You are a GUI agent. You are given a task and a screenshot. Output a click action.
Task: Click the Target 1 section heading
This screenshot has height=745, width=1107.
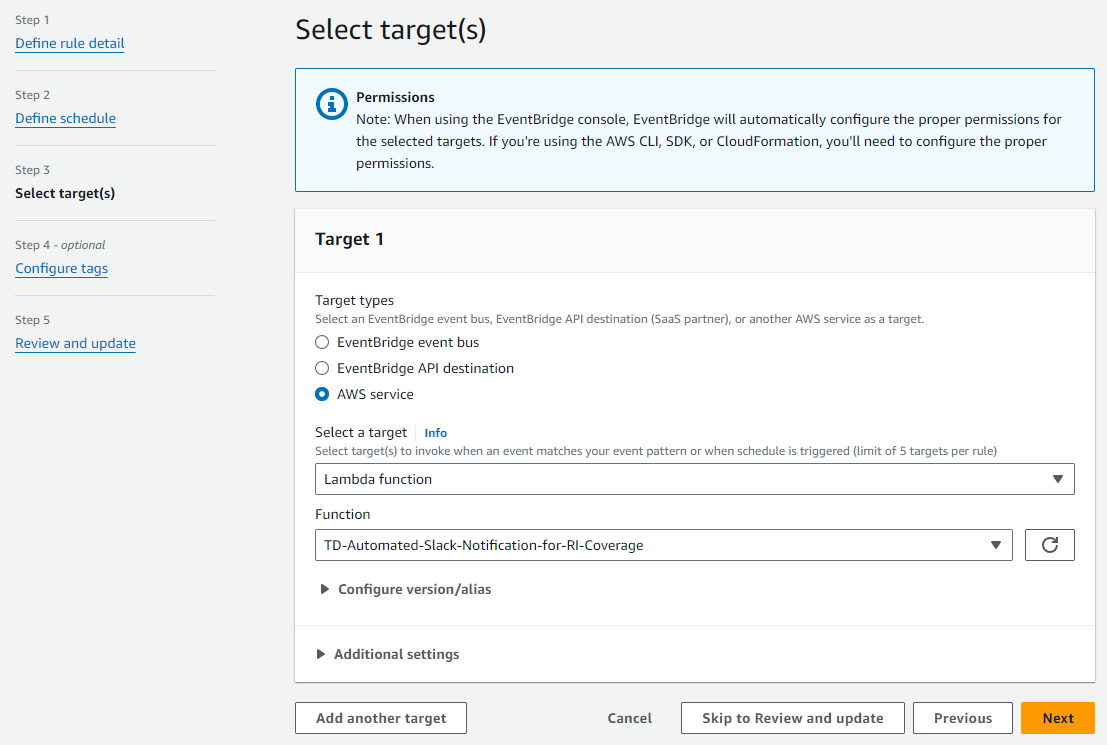349,239
